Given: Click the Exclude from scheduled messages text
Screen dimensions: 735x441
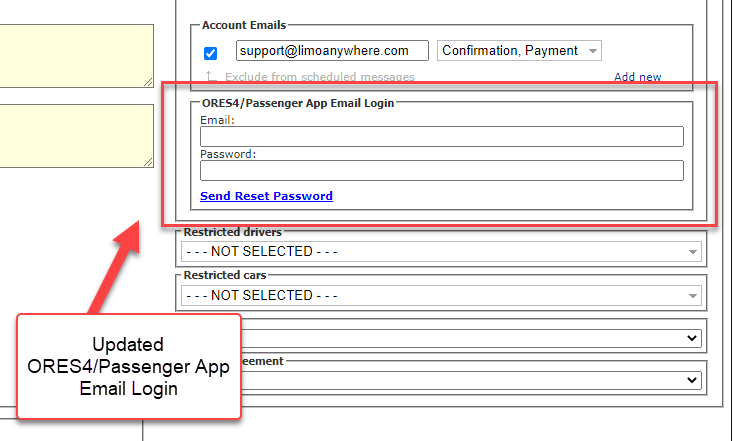Looking at the screenshot, I should click(x=319, y=77).
